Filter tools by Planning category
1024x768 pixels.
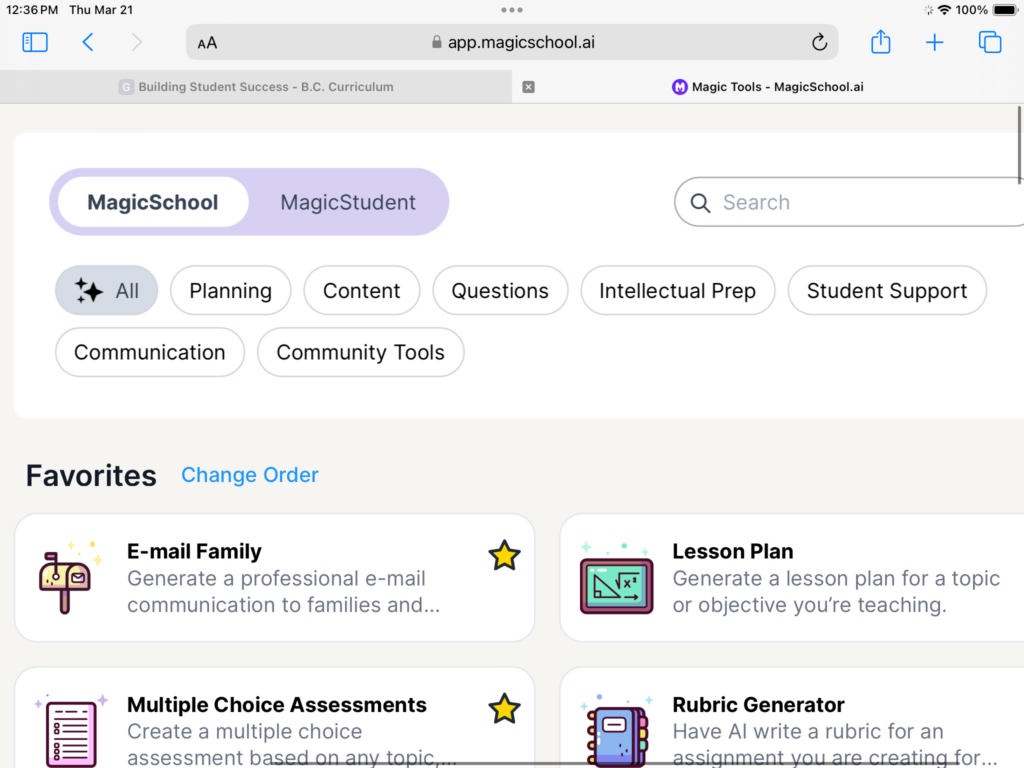pyautogui.click(x=231, y=291)
